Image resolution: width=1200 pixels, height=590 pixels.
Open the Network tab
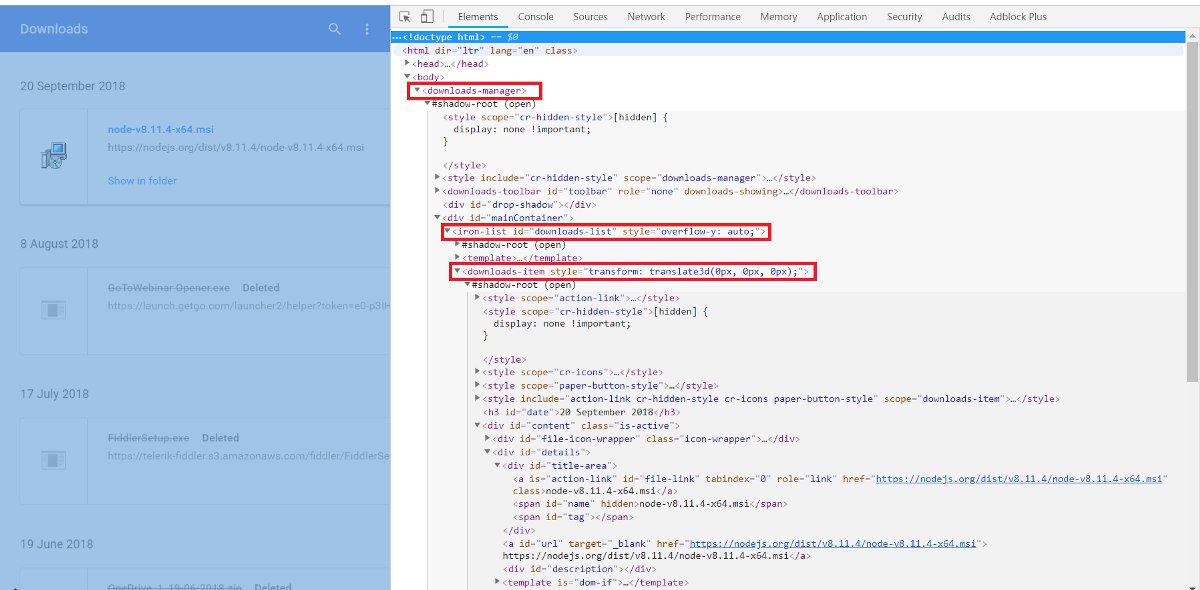click(x=646, y=16)
